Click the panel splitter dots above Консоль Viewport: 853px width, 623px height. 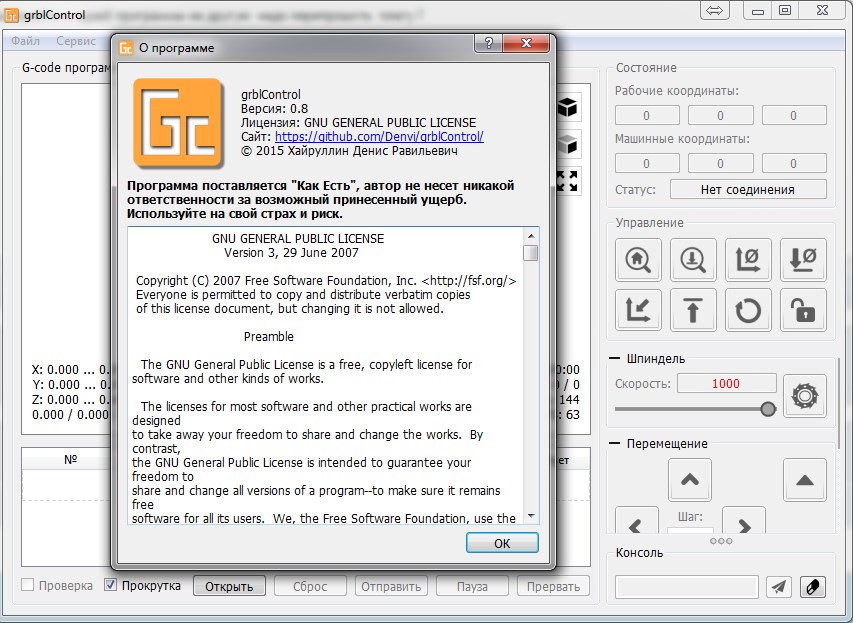[x=721, y=541]
